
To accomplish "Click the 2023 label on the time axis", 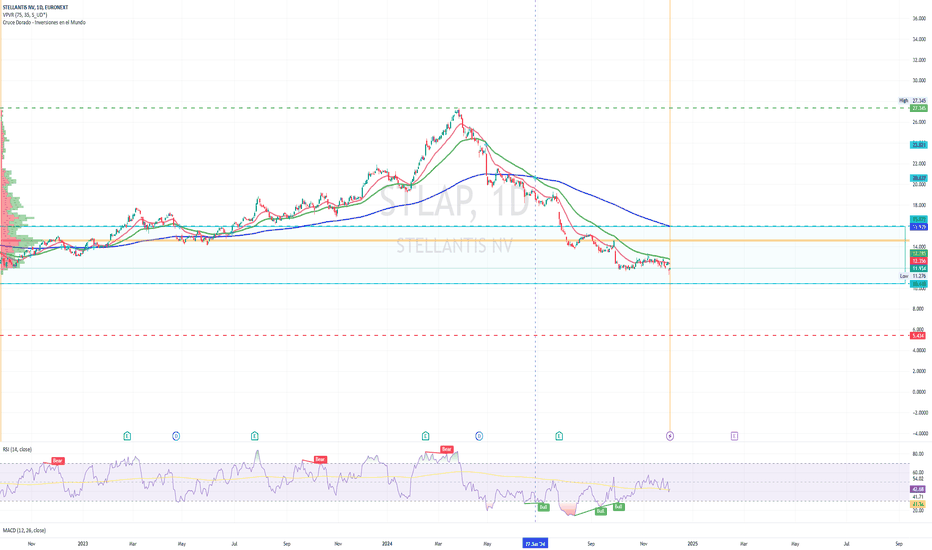I will coord(83,543).
